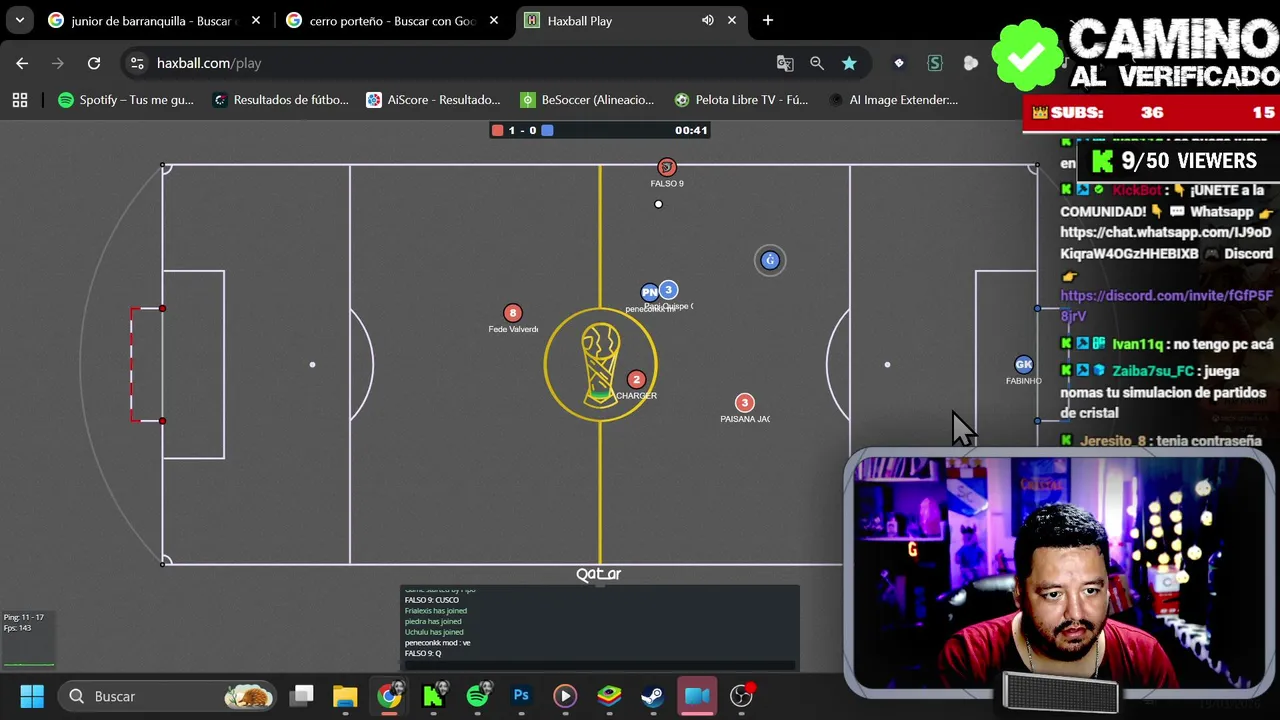
Task: Open site information icon beside haxball.com
Action: (x=137, y=63)
